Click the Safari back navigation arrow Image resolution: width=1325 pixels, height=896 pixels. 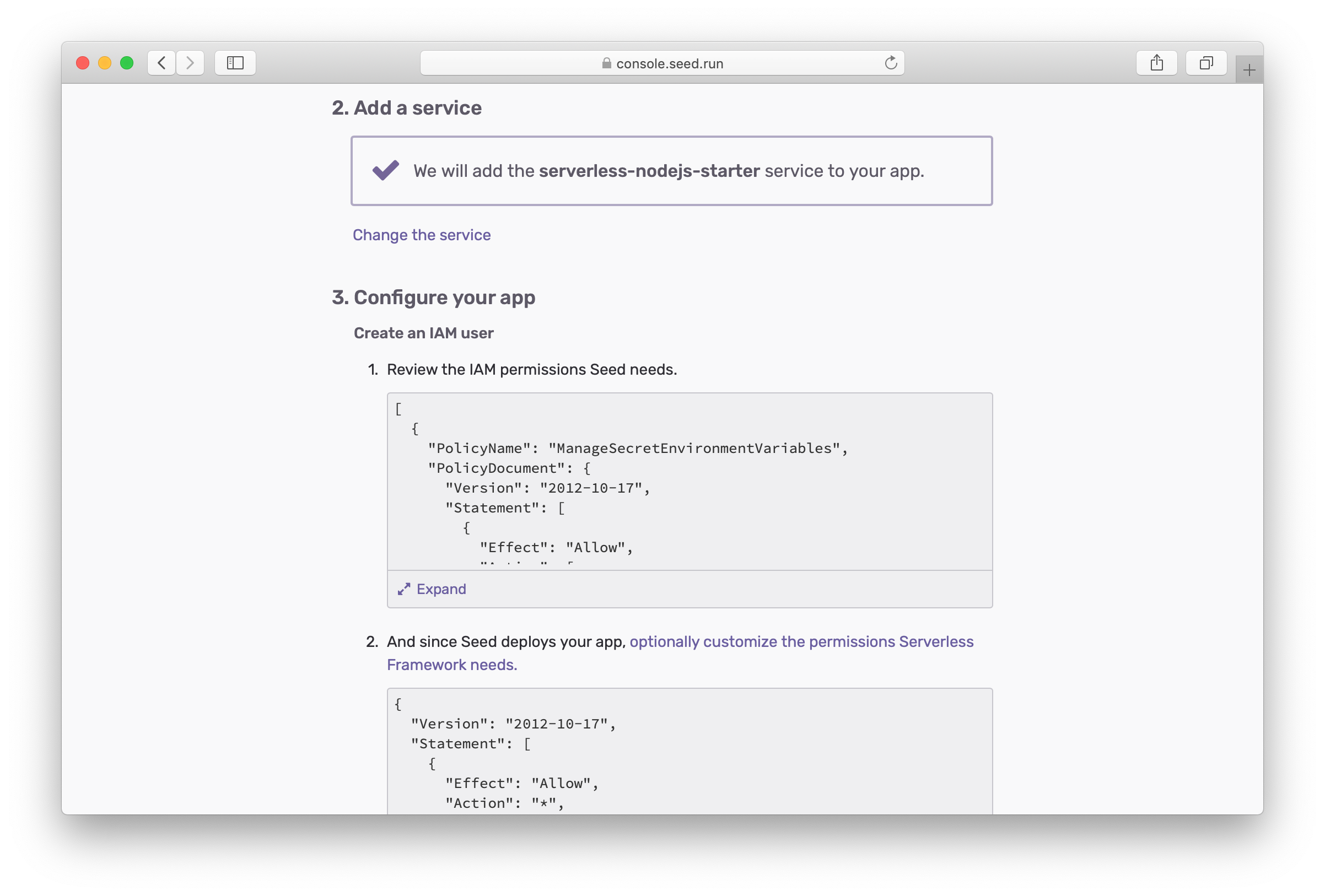tap(162, 63)
